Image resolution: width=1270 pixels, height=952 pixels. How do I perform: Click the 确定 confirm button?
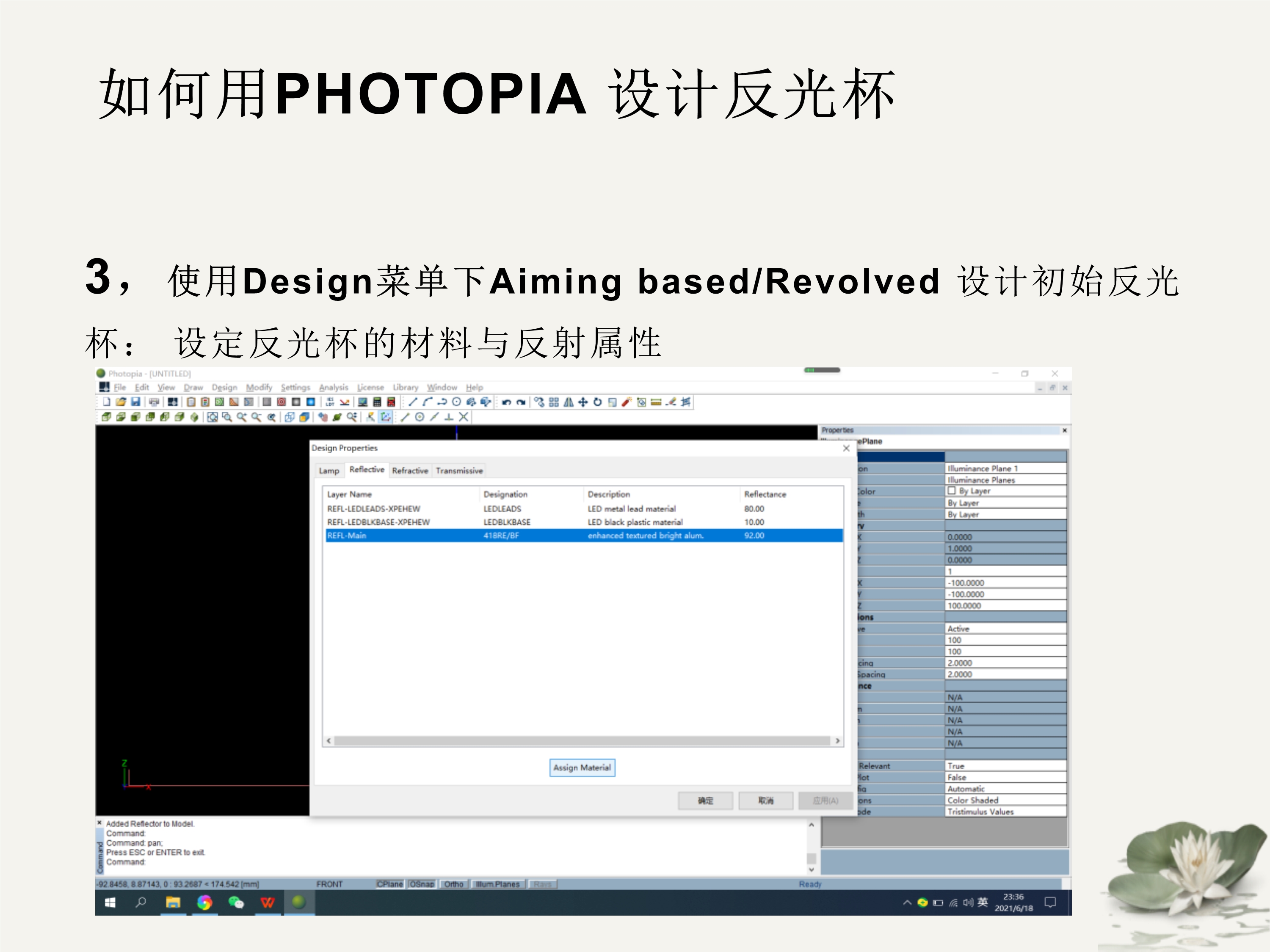coord(705,801)
